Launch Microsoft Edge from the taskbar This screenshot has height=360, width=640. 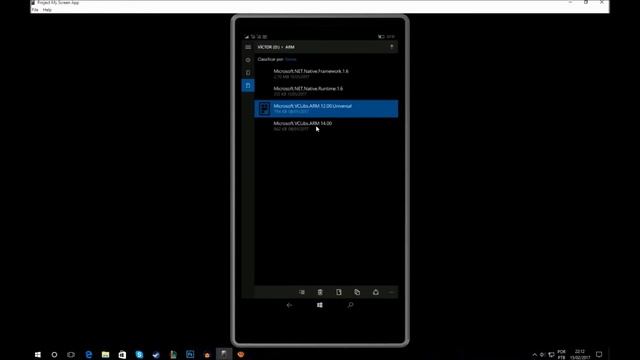89,354
